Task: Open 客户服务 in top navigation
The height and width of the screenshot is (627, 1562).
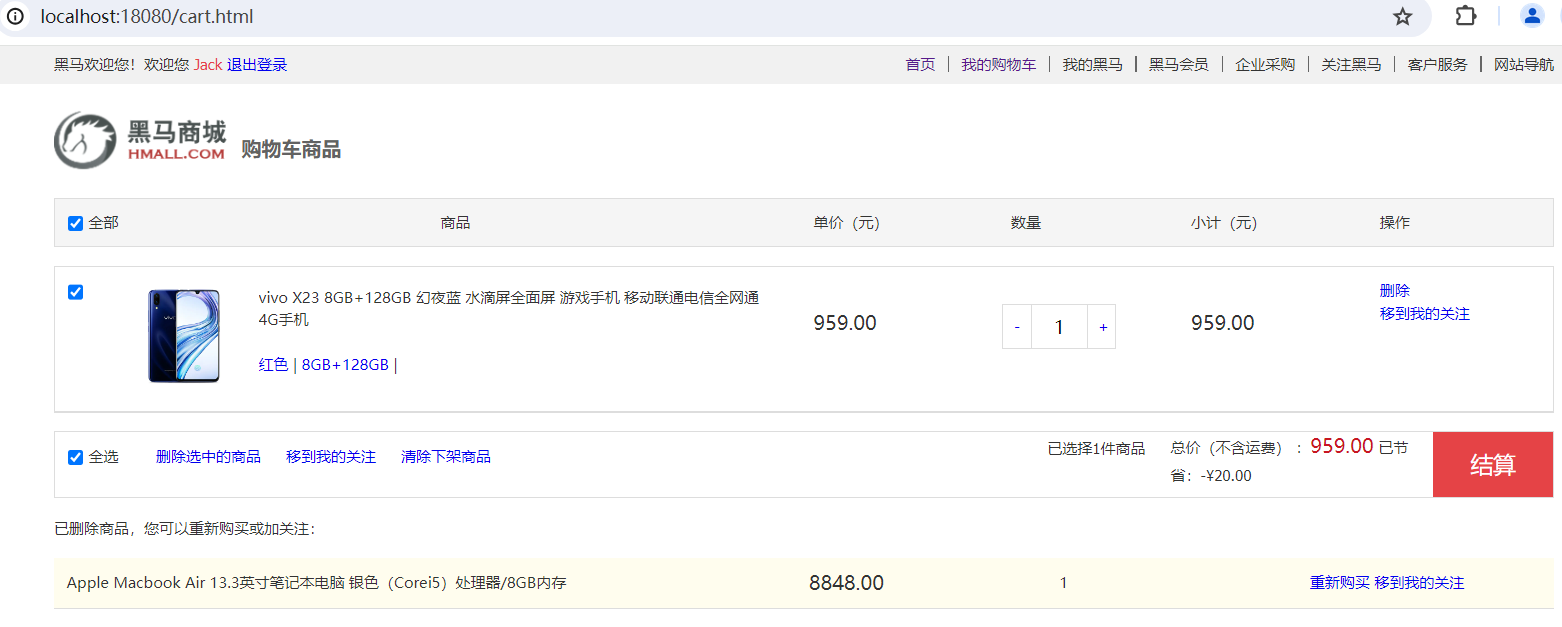Action: tap(1437, 64)
